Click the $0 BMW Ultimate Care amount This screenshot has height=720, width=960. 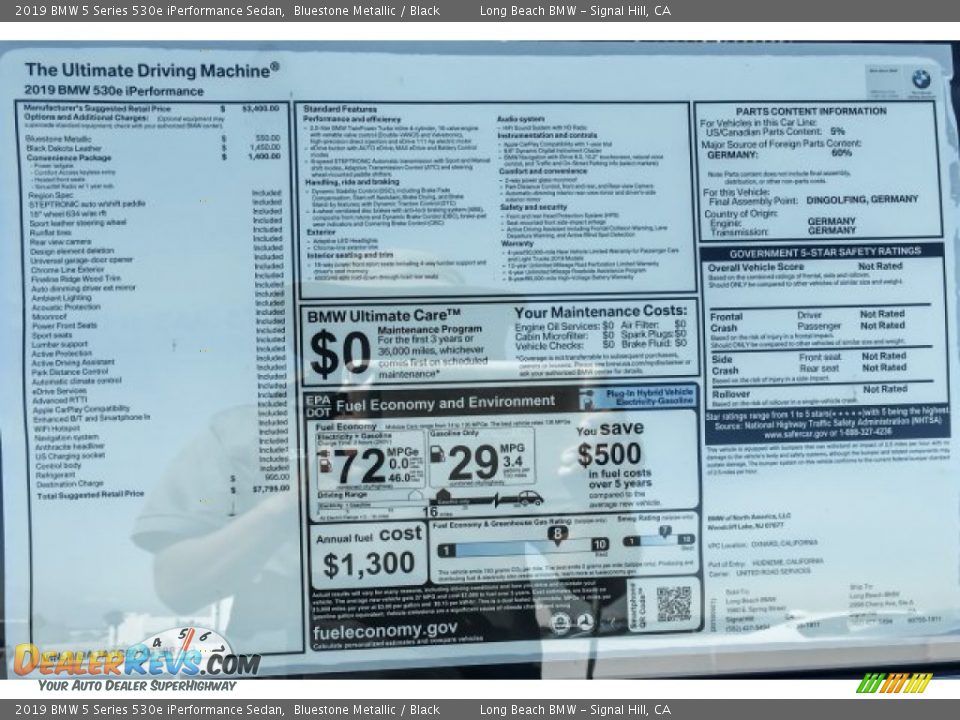click(x=339, y=353)
